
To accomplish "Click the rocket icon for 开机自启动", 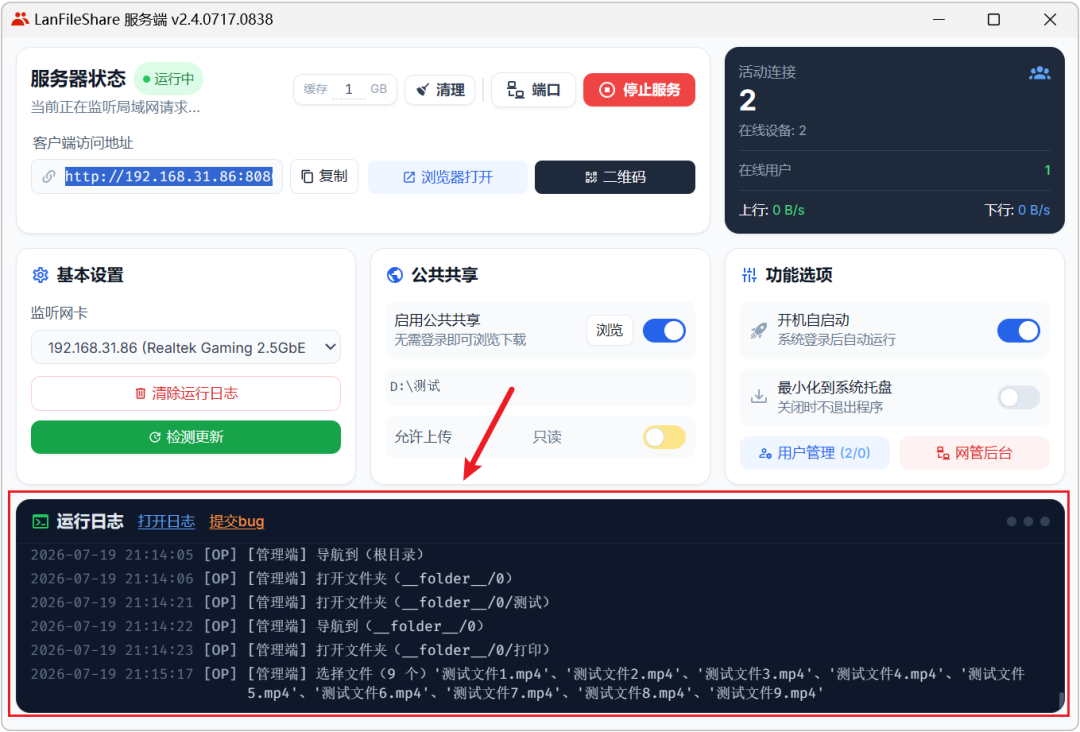I will (x=758, y=331).
